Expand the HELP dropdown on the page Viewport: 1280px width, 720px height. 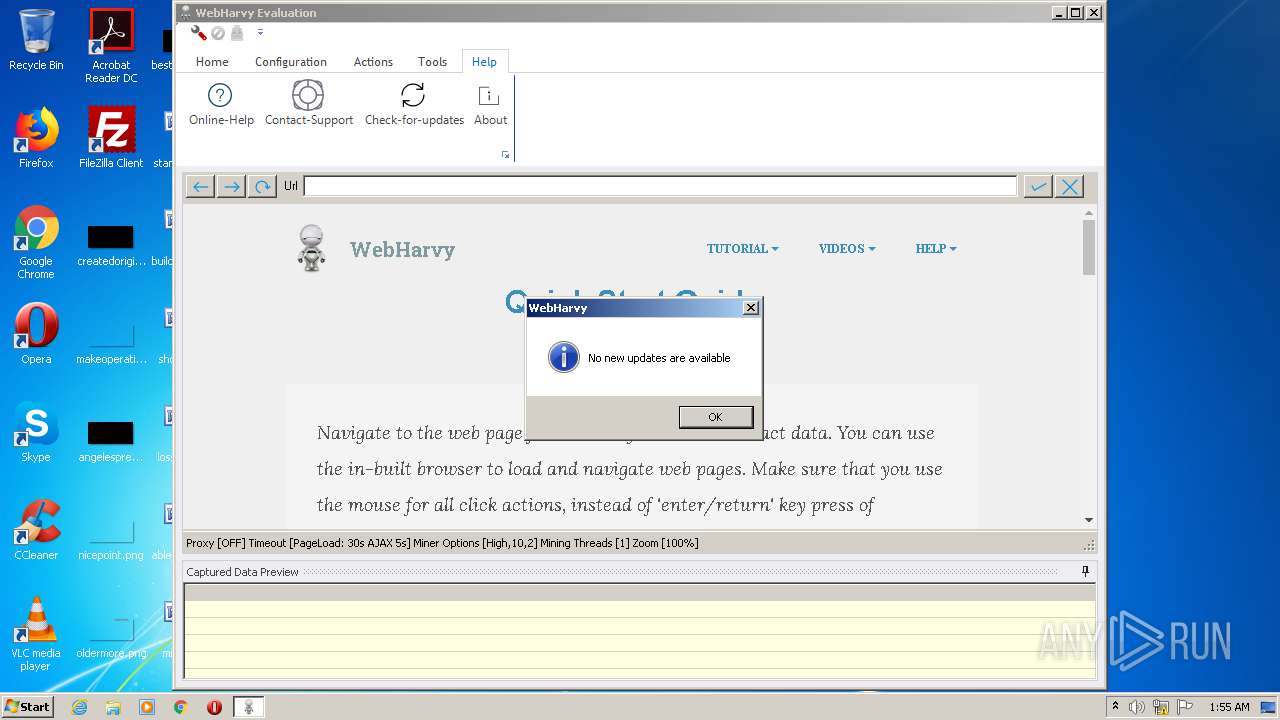click(x=936, y=249)
